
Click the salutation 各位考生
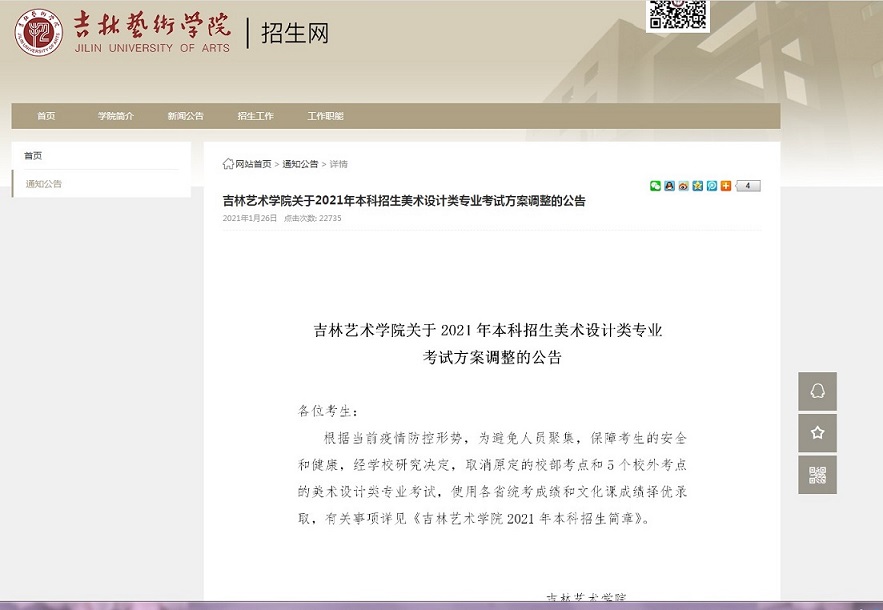click(x=327, y=411)
